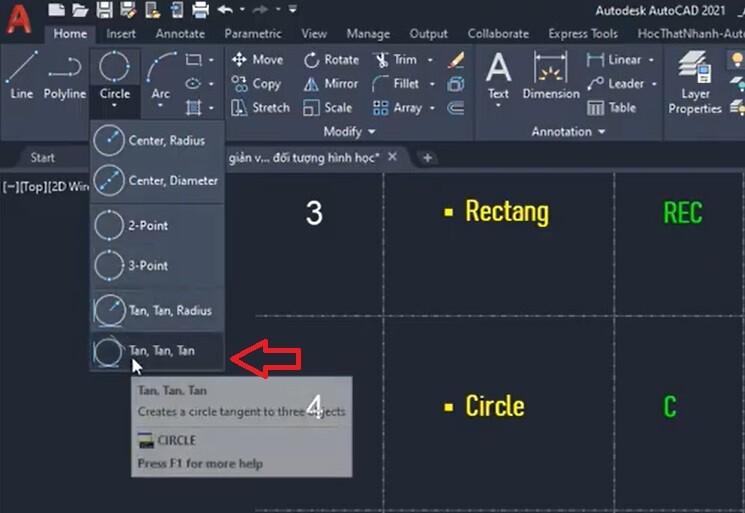Viewport: 745px width, 513px height.
Task: Click the Rotate tool
Action: tap(331, 60)
